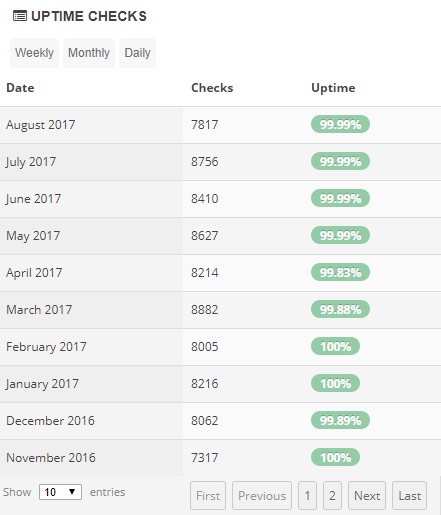Go to the Previous page
Viewport: 441px width, 515px height.
[x=262, y=496]
